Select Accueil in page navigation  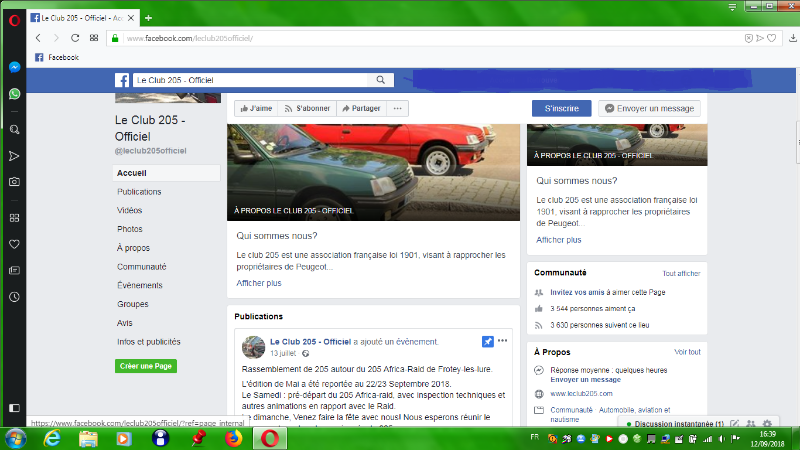(x=166, y=173)
